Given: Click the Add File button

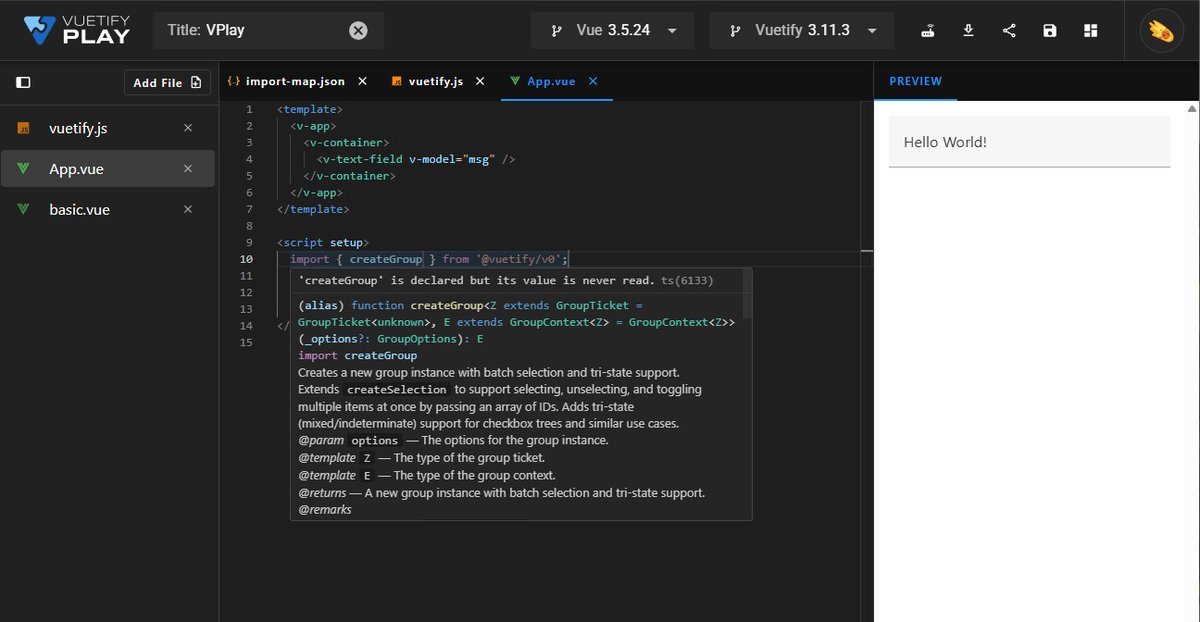Looking at the screenshot, I should click(x=167, y=82).
